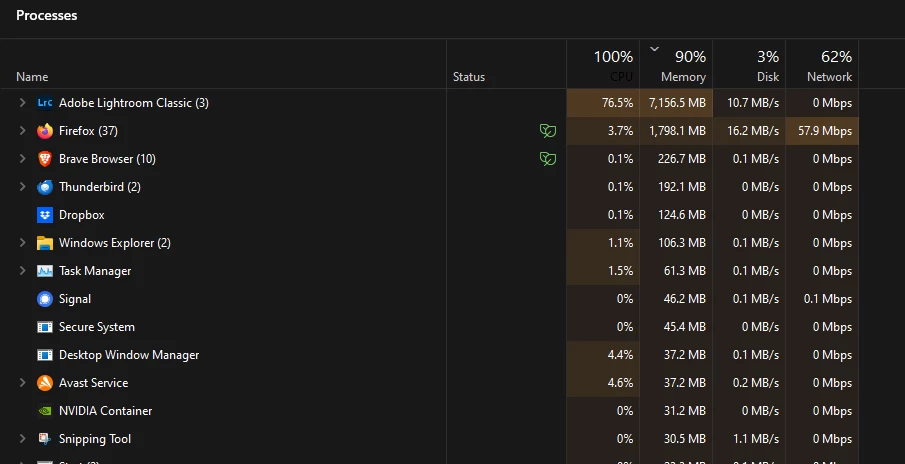Image resolution: width=905 pixels, height=464 pixels.
Task: Click the Brave Browser lion icon
Action: pos(45,159)
